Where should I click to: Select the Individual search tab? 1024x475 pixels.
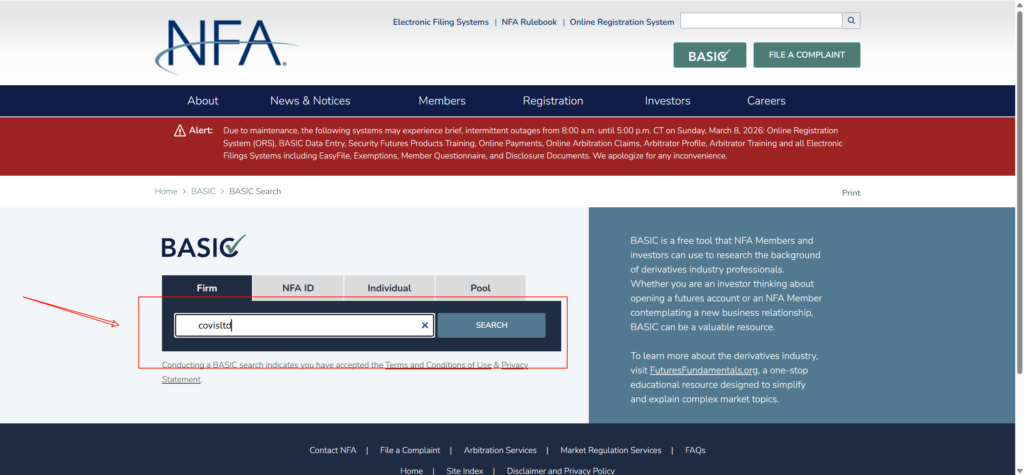[x=389, y=288]
